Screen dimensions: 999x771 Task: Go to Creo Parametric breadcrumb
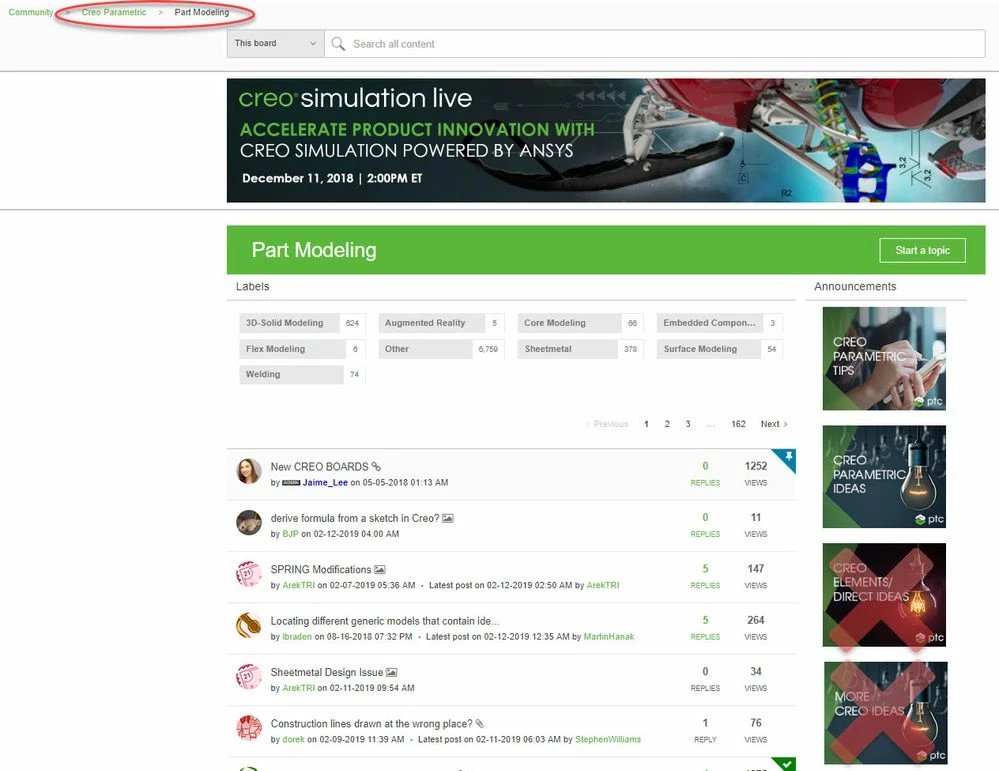click(113, 12)
